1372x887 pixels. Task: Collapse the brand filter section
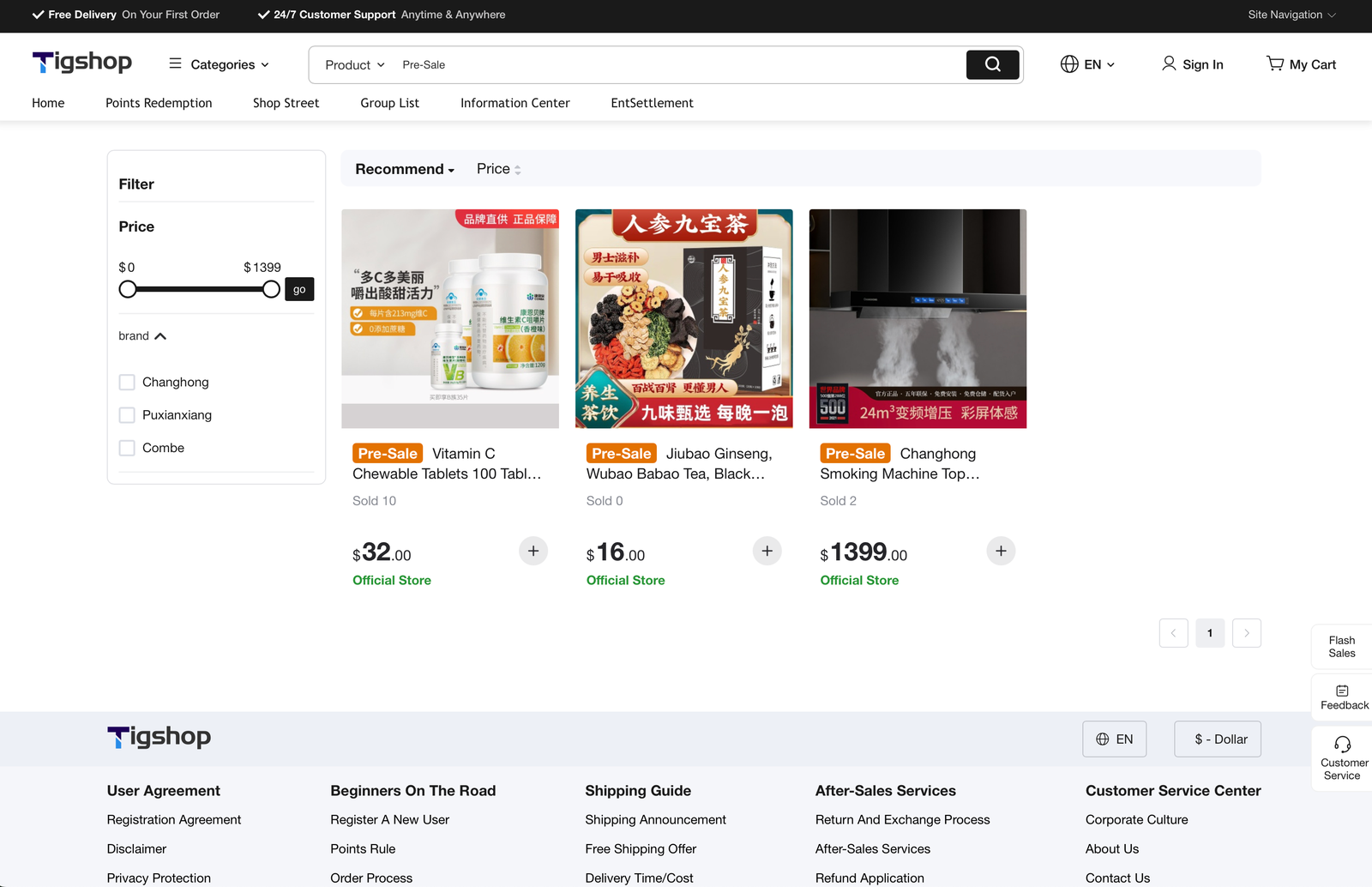[159, 336]
